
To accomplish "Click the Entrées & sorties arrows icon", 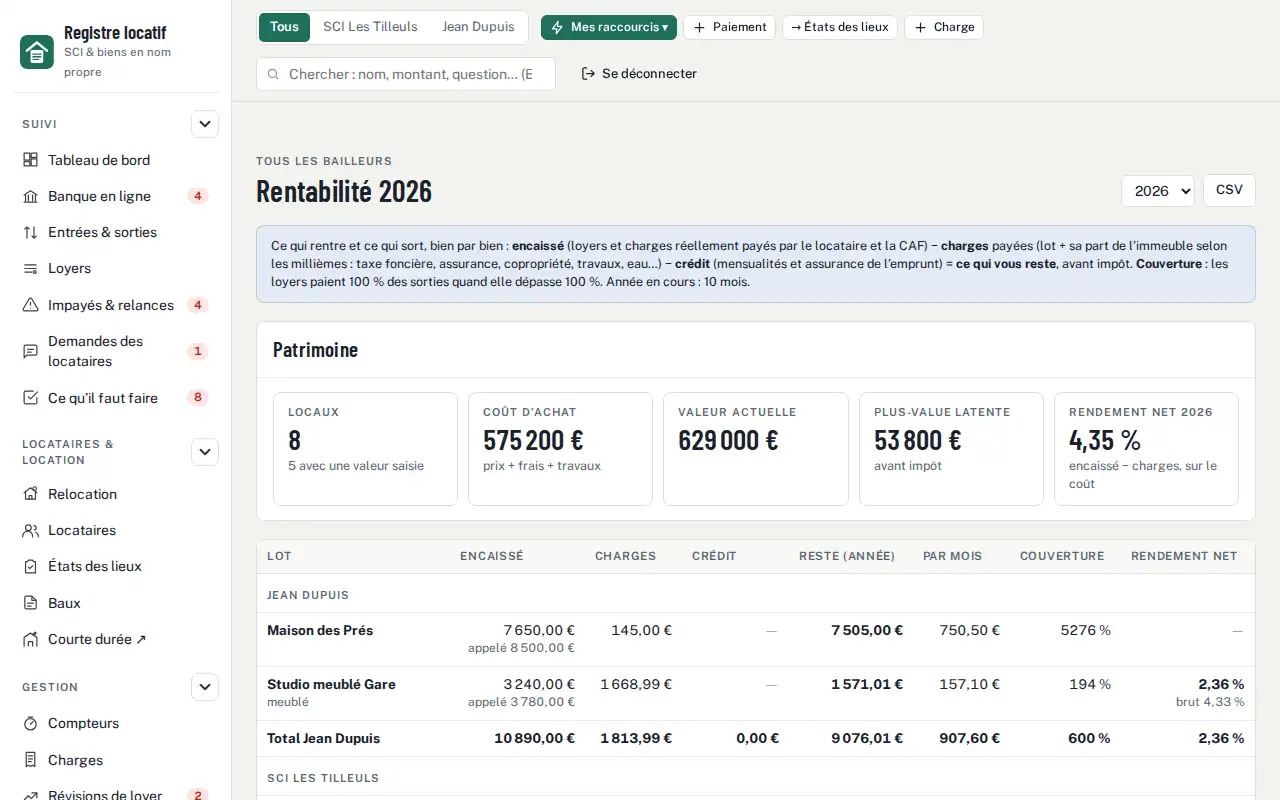I will [x=30, y=232].
